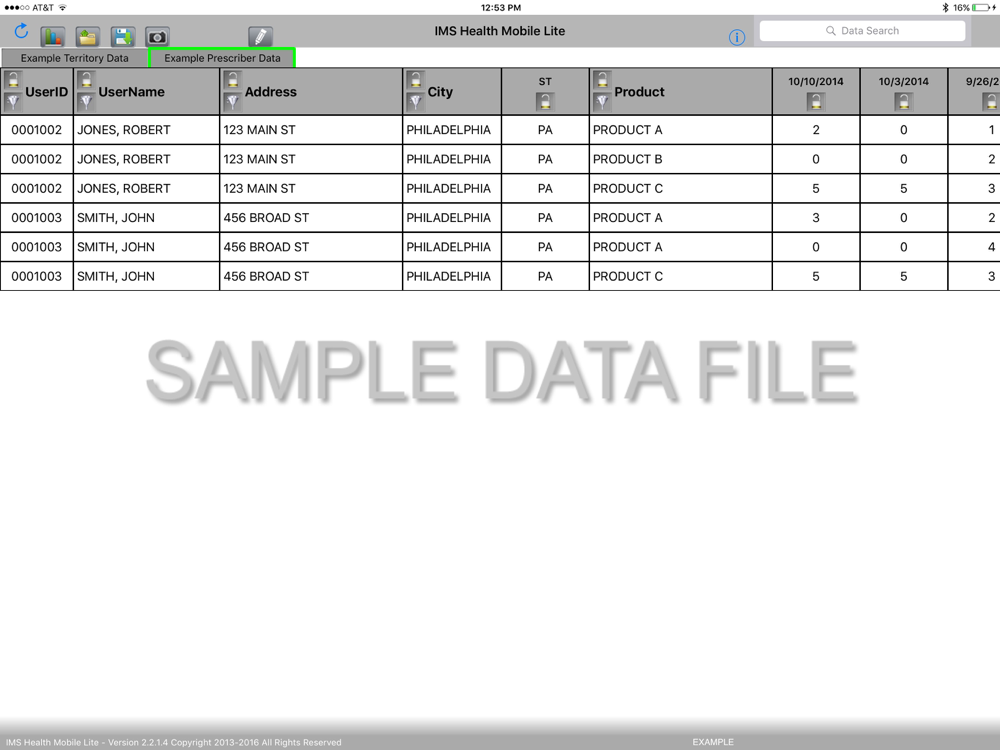Open the blue info icon
The height and width of the screenshot is (750, 1000).
[x=737, y=38]
